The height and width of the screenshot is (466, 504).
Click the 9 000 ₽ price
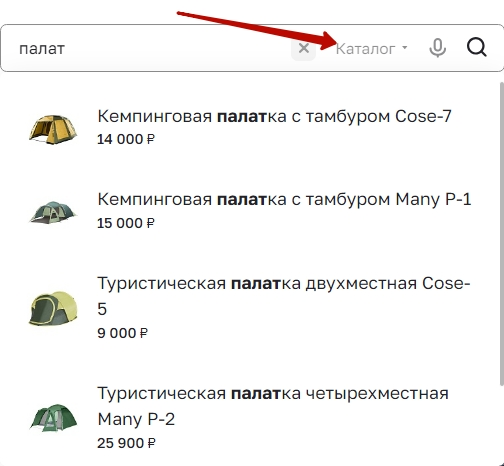[x=122, y=333]
